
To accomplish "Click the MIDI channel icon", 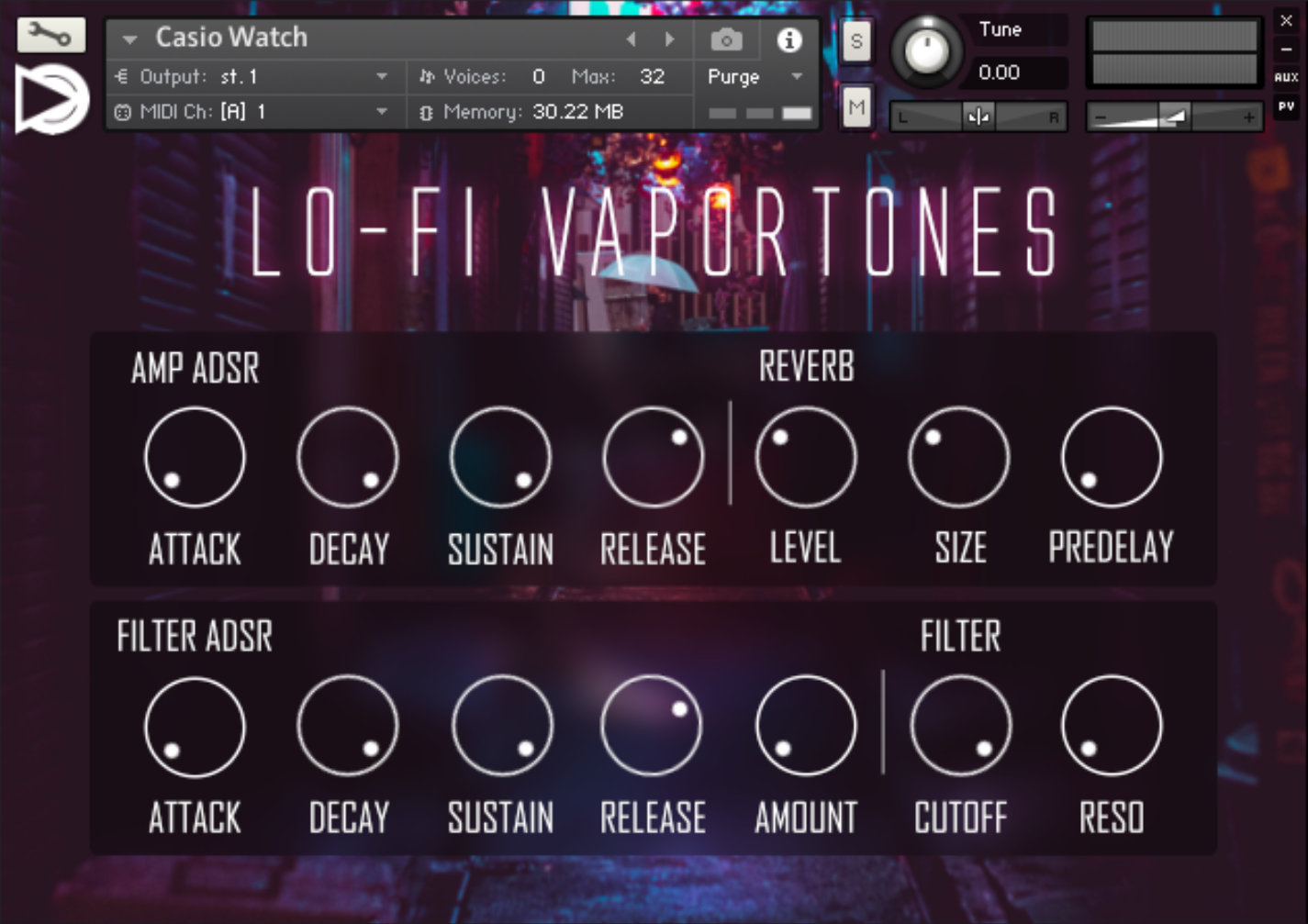I will click(x=122, y=112).
